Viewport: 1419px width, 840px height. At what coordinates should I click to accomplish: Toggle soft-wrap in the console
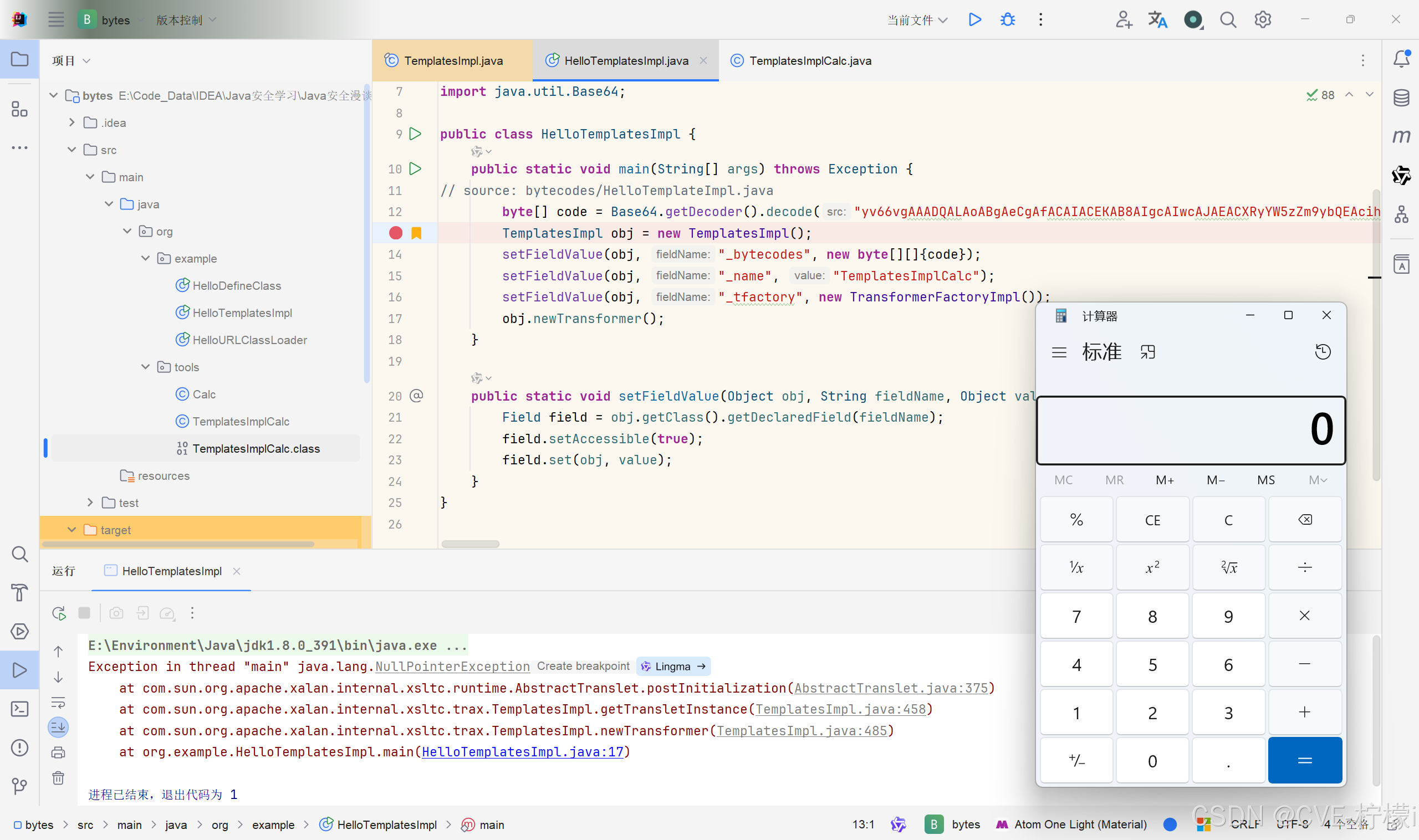pyautogui.click(x=58, y=703)
